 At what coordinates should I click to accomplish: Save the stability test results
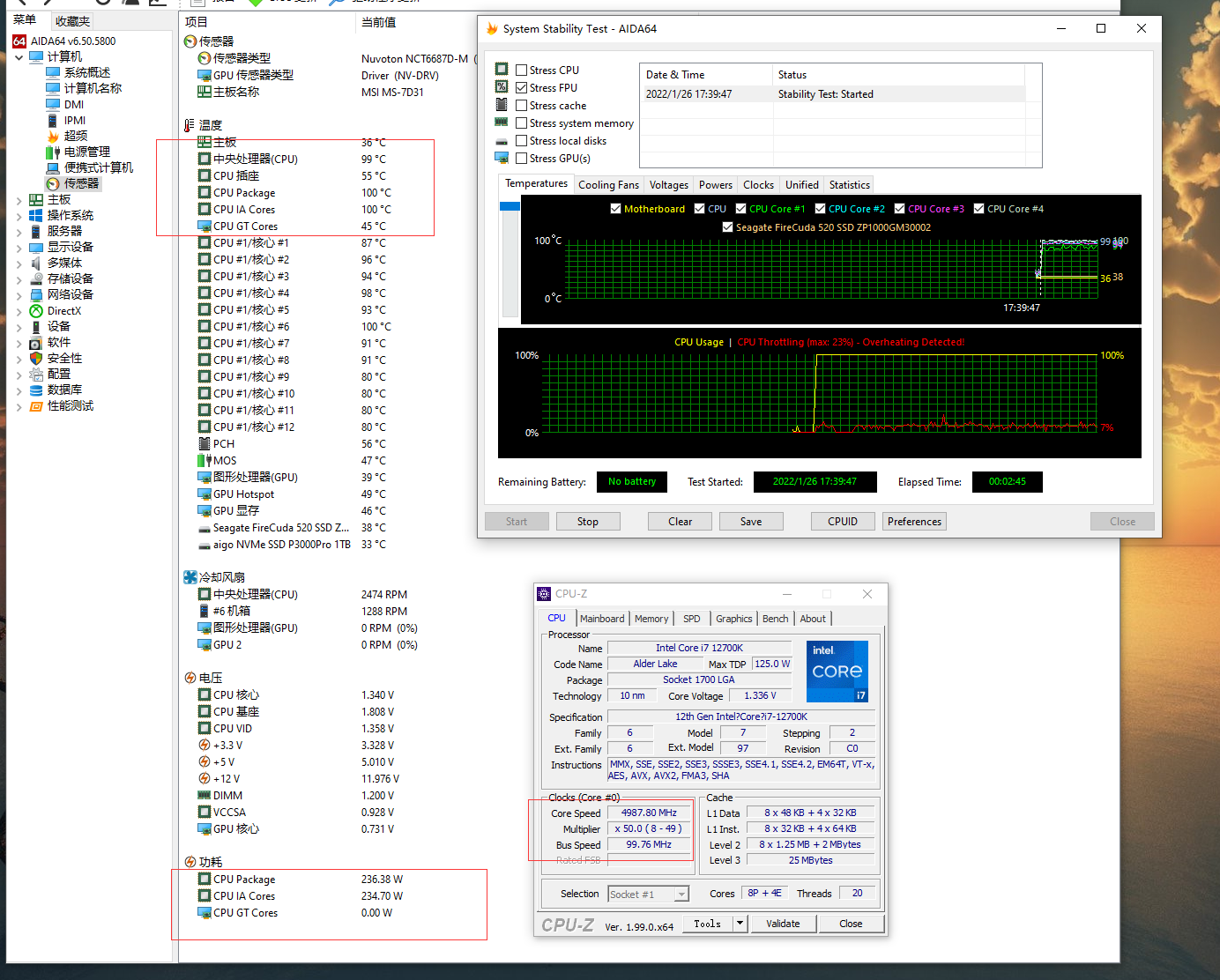point(751,522)
